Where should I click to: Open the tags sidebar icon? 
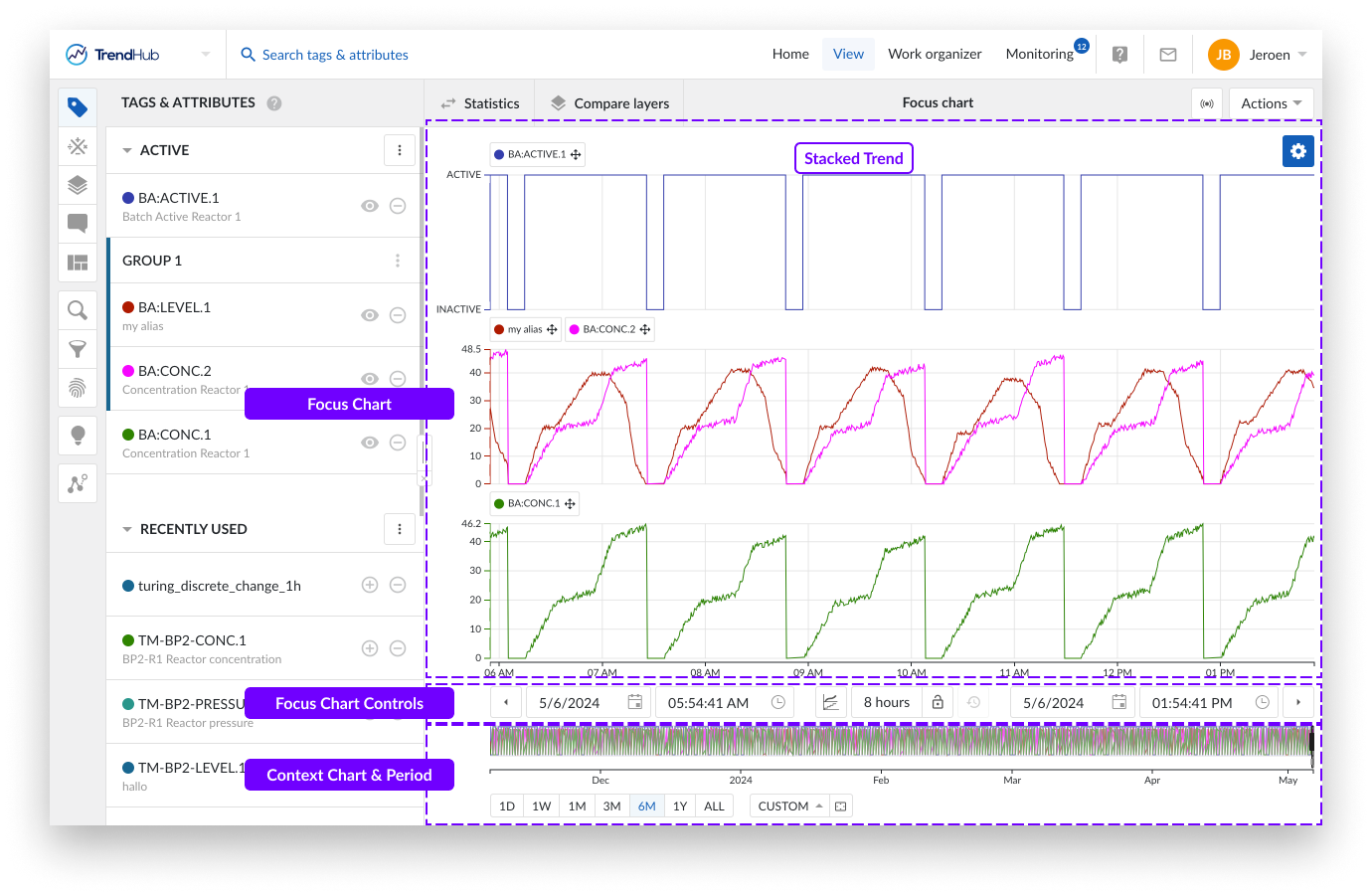pyautogui.click(x=78, y=107)
